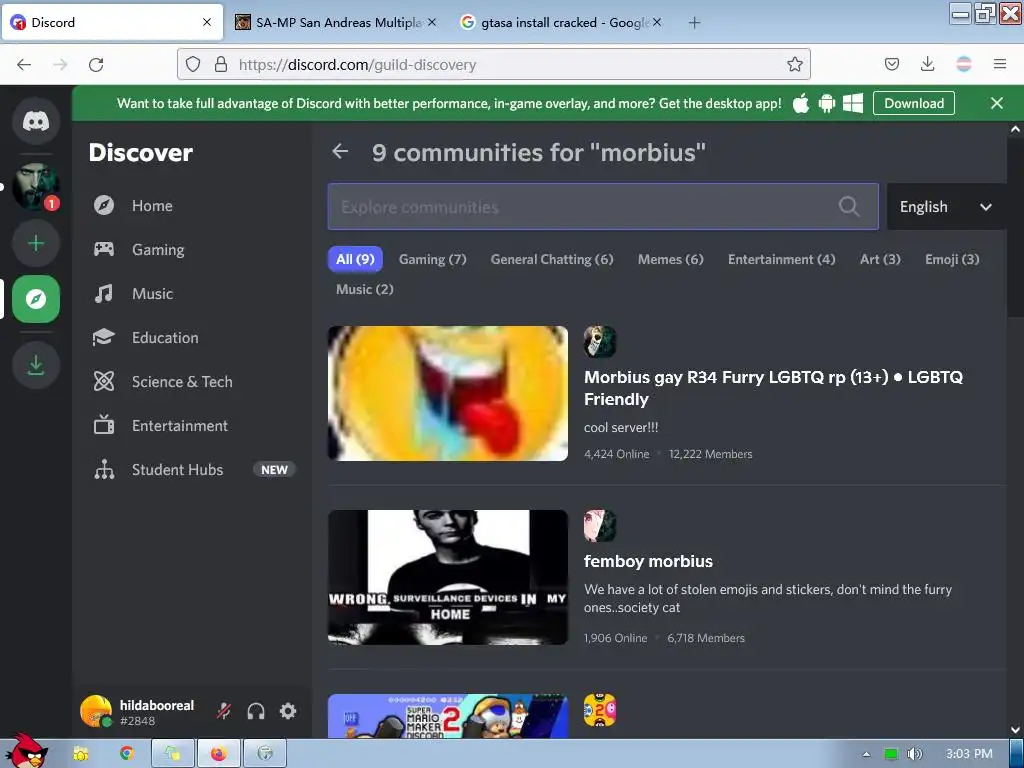1024x768 pixels.
Task: Open the English language dropdown
Action: (x=946, y=206)
